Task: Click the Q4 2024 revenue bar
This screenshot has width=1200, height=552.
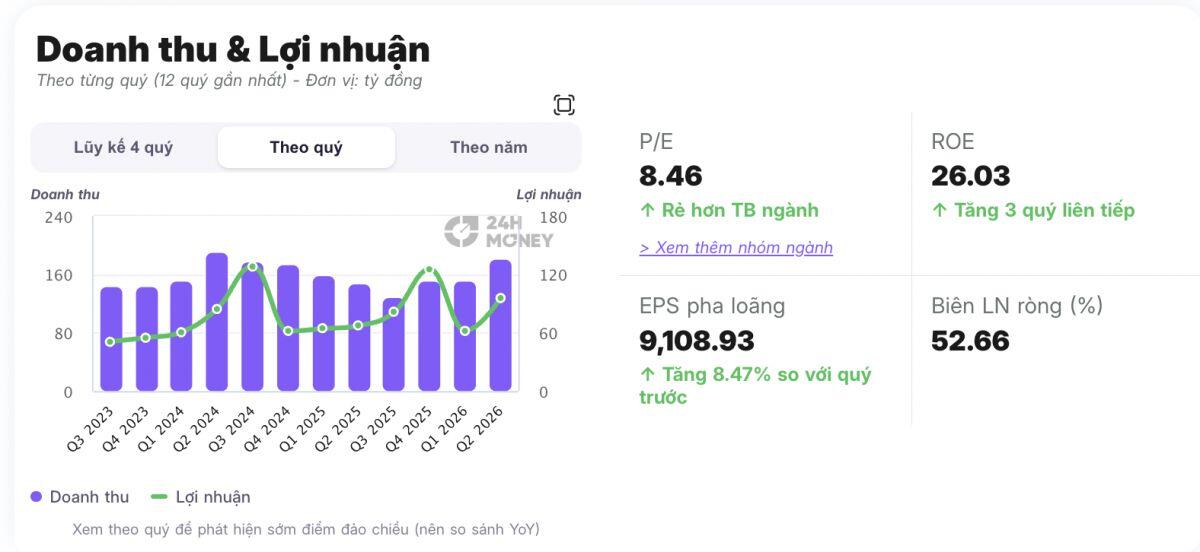Action: click(x=288, y=328)
